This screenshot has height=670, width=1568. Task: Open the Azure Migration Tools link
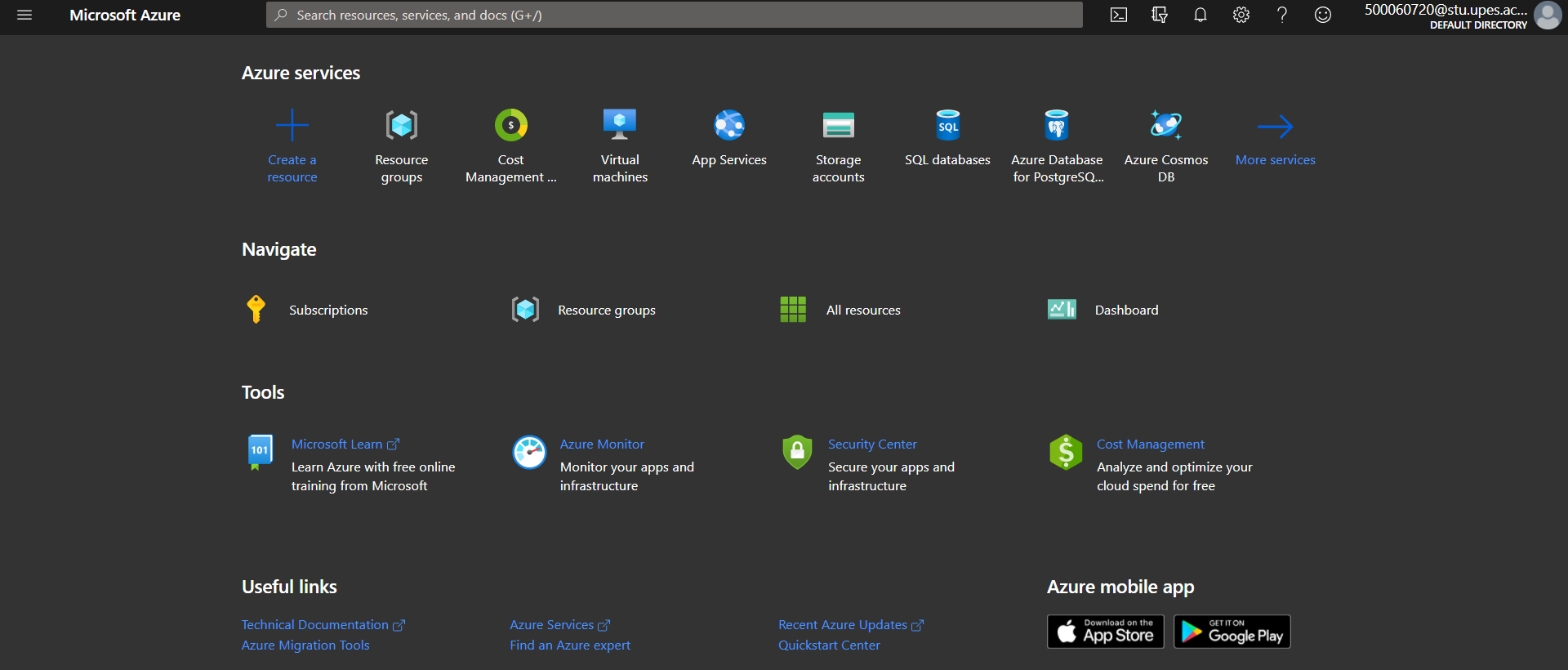click(x=305, y=645)
